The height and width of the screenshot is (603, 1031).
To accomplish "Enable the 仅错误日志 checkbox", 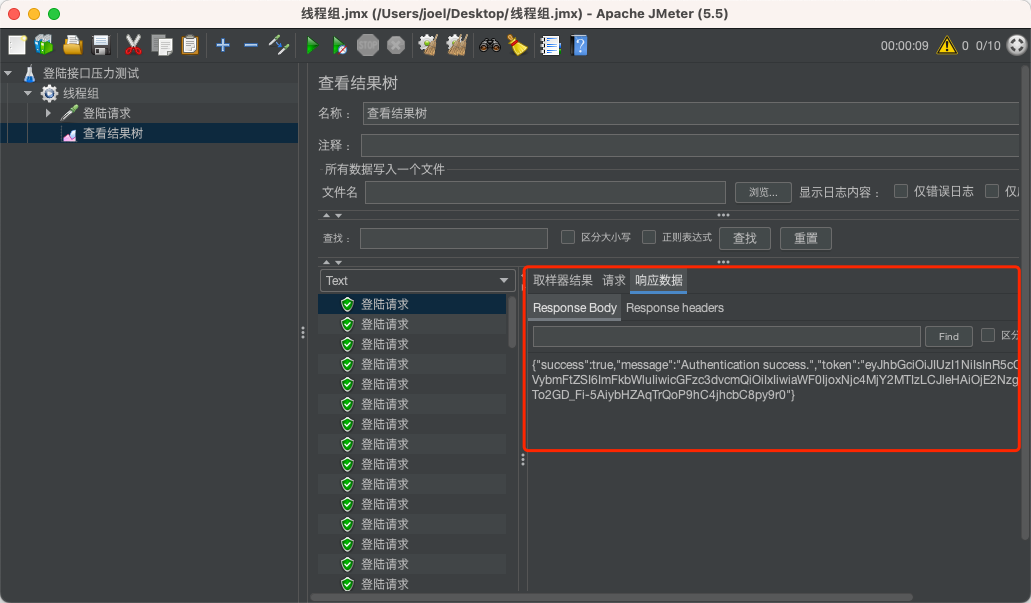I will [899, 191].
